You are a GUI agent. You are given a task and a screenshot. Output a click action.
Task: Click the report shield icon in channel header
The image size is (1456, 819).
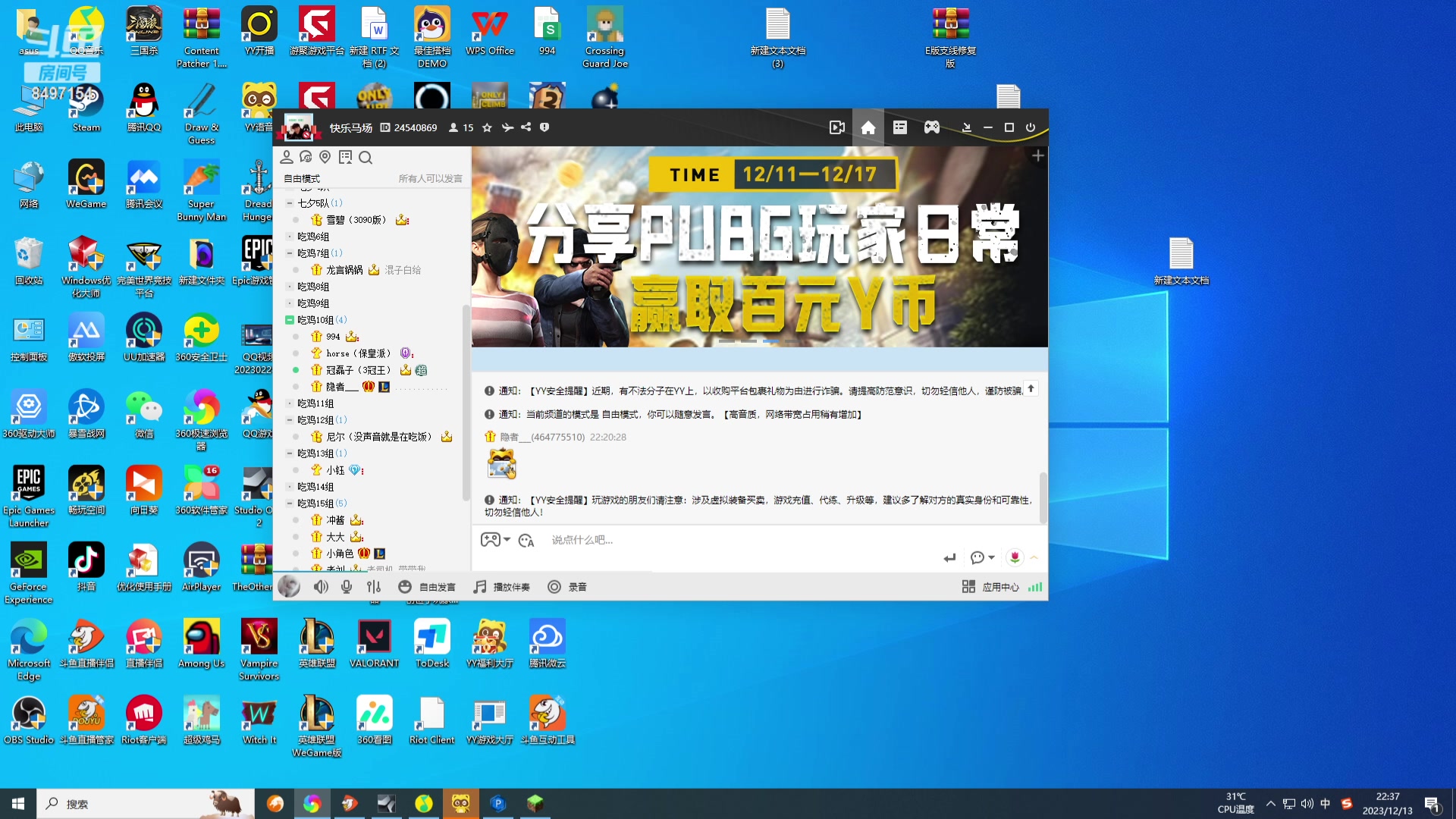pyautogui.click(x=544, y=127)
